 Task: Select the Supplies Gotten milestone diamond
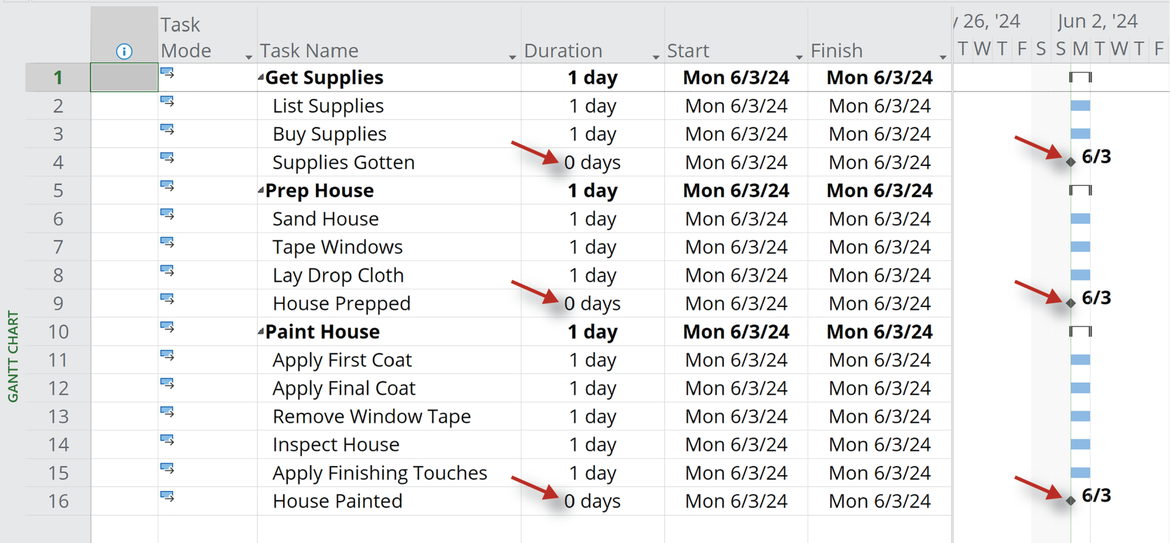pos(1071,161)
